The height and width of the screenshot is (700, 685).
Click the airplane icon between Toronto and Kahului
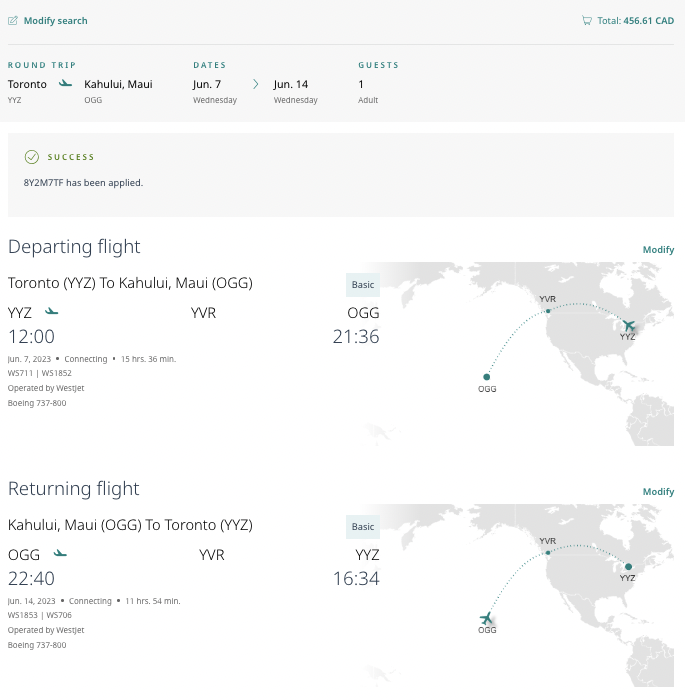click(66, 84)
